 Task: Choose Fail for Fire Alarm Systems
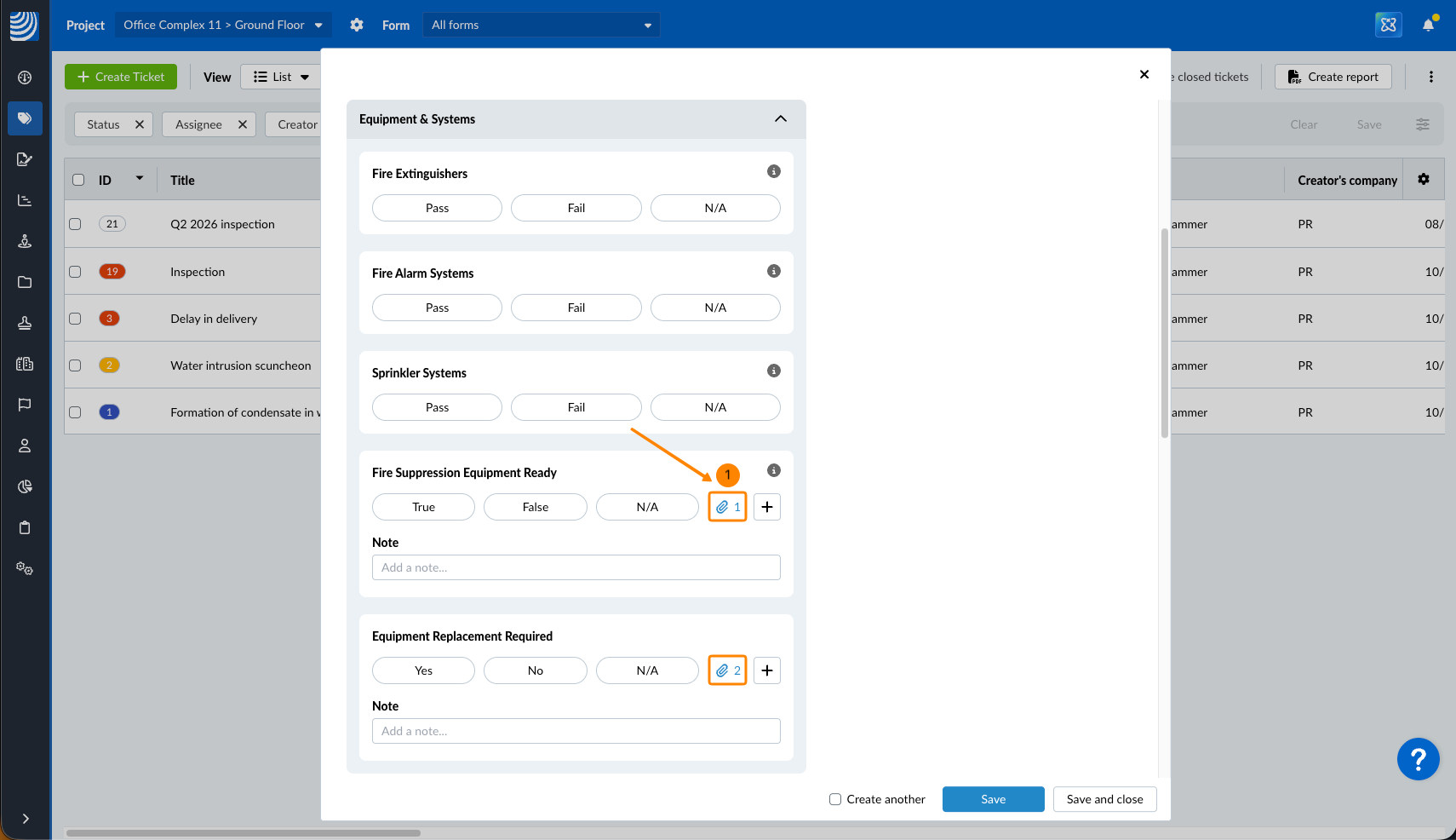[x=576, y=308]
